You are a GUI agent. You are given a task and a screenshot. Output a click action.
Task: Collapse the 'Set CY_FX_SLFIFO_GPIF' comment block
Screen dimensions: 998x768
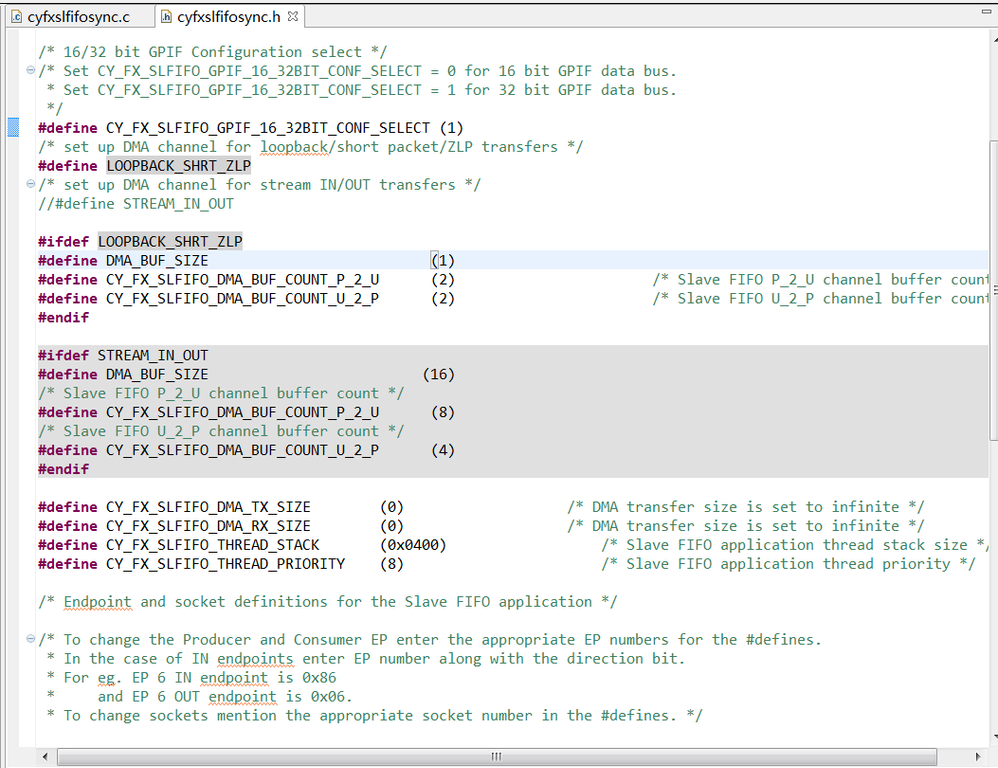point(31,71)
